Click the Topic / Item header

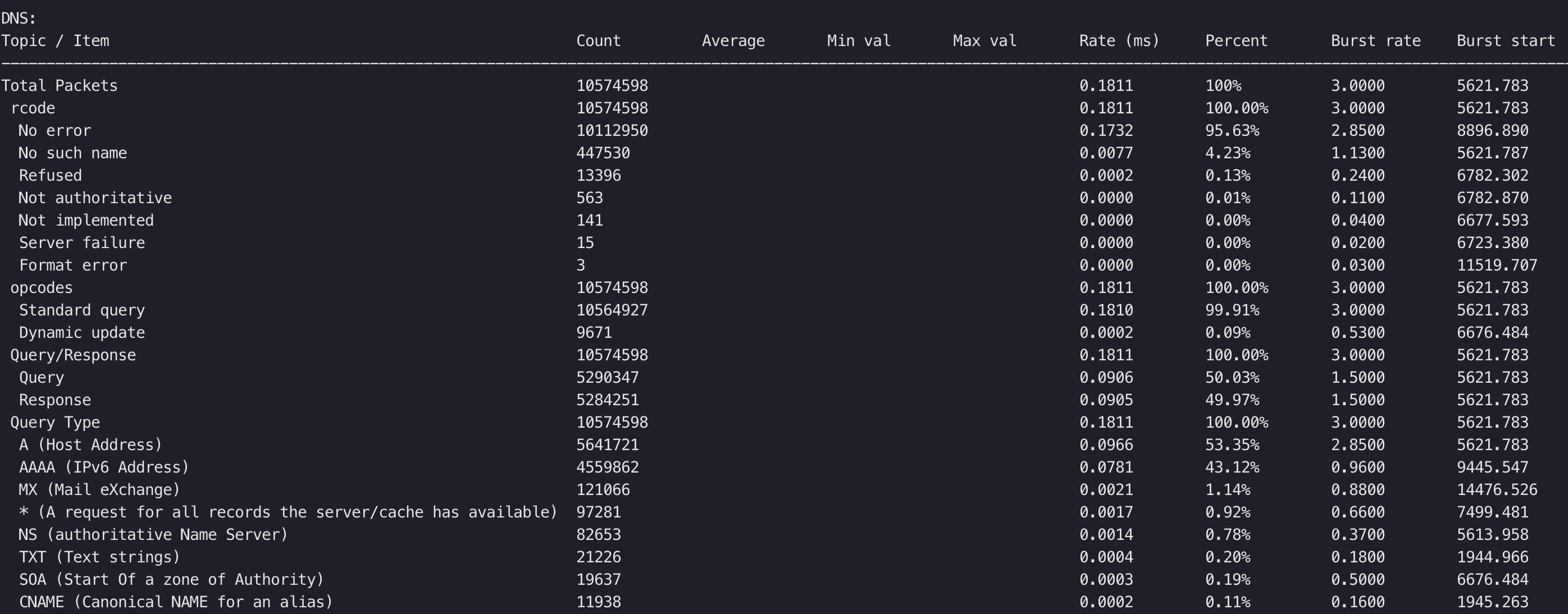click(55, 41)
